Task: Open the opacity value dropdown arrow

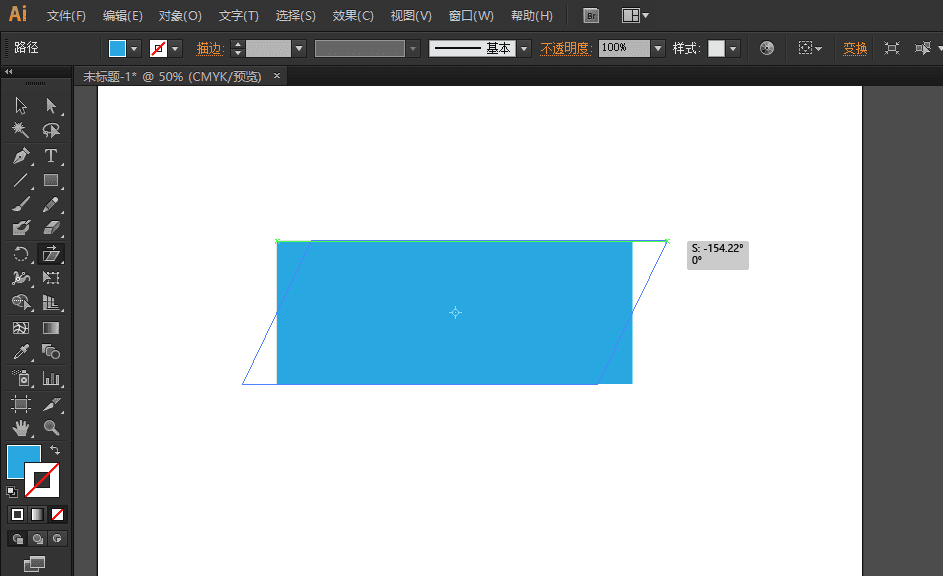Action: [658, 49]
